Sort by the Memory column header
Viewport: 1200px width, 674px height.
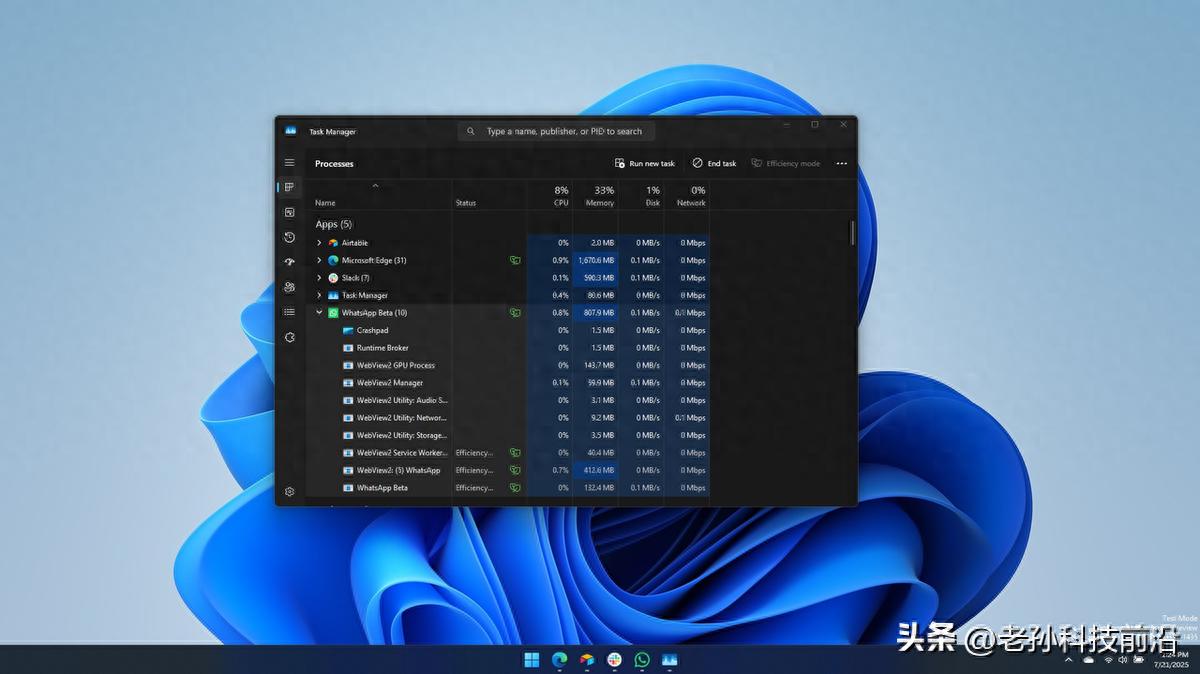pyautogui.click(x=600, y=203)
